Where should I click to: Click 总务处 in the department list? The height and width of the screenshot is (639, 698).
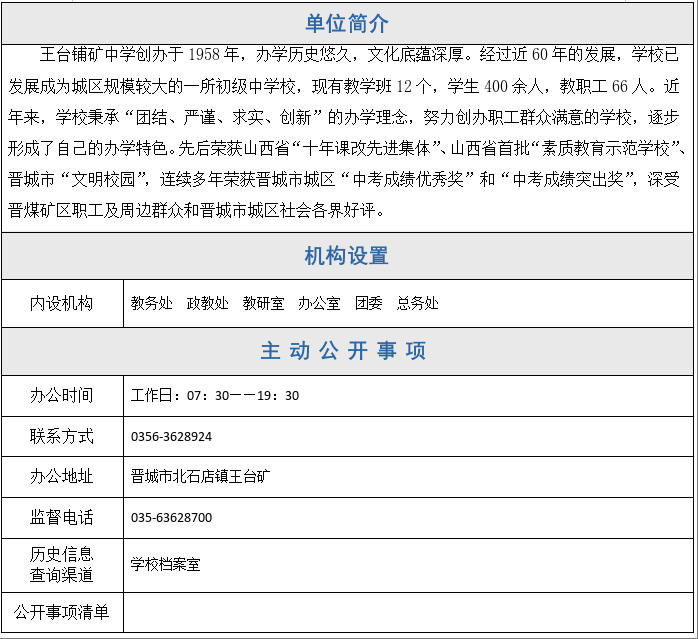click(417, 303)
